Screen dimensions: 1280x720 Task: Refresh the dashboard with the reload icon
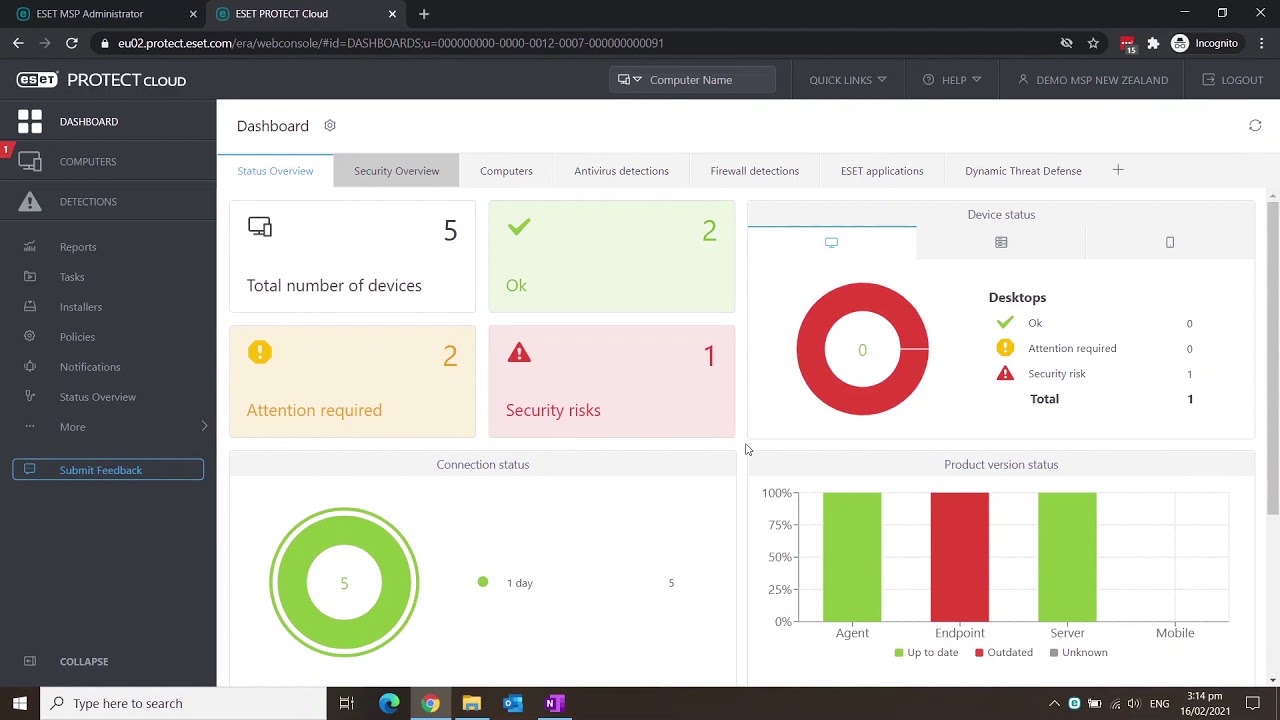1255,126
